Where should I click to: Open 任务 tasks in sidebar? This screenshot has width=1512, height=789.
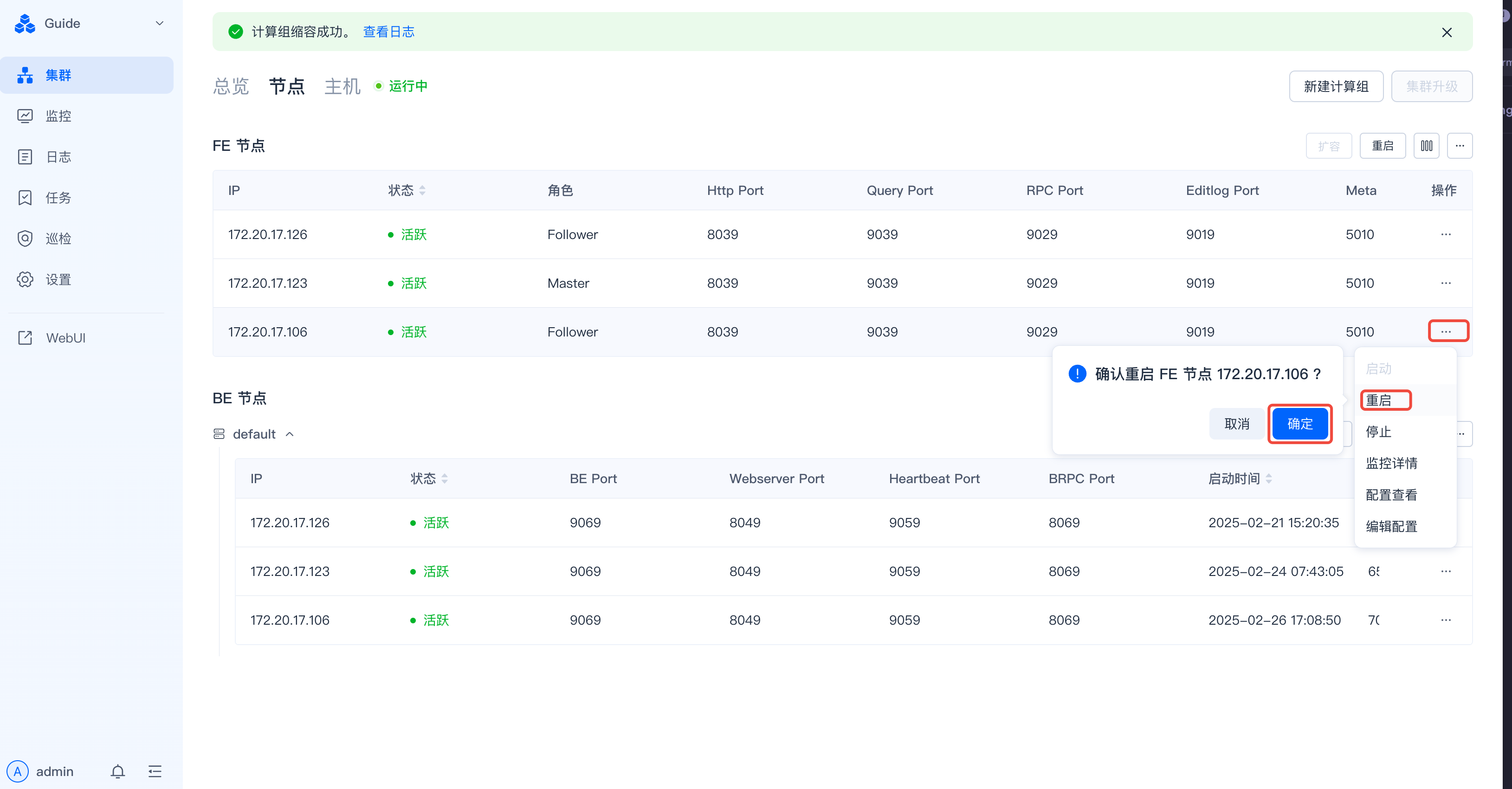87,198
